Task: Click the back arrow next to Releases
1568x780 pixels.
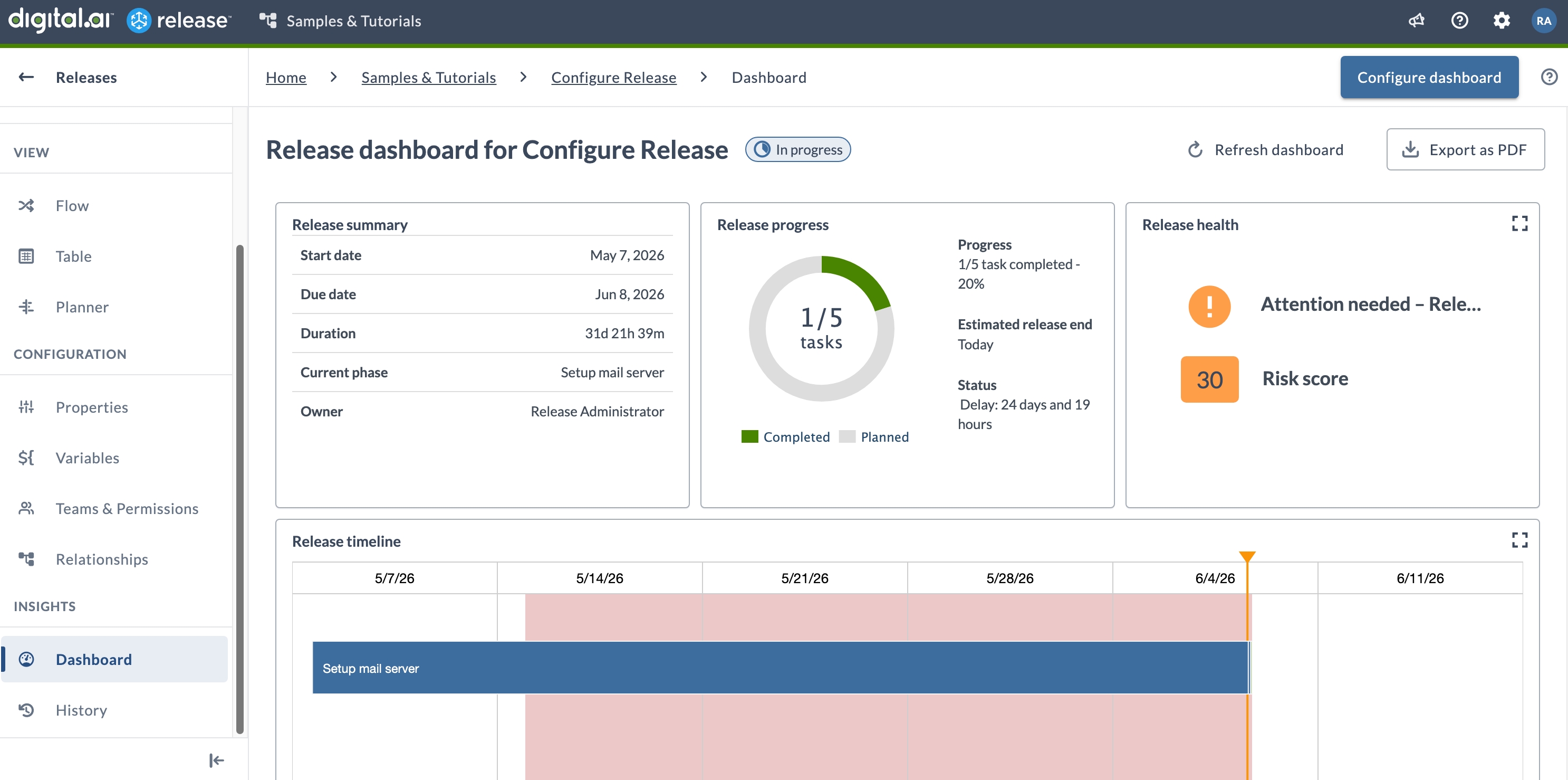Action: pos(26,78)
